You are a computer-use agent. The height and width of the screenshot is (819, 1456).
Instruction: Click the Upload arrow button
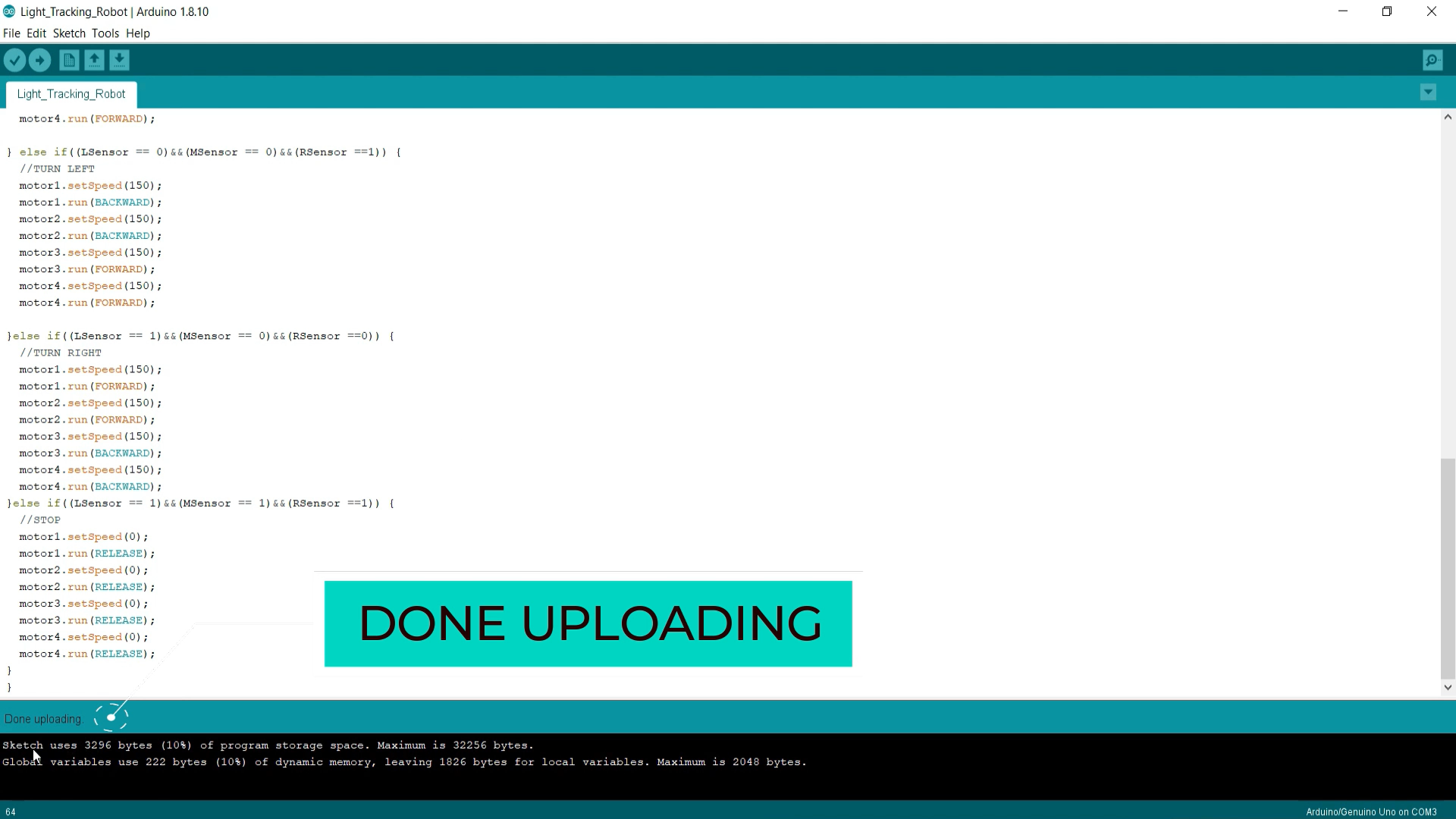click(40, 60)
